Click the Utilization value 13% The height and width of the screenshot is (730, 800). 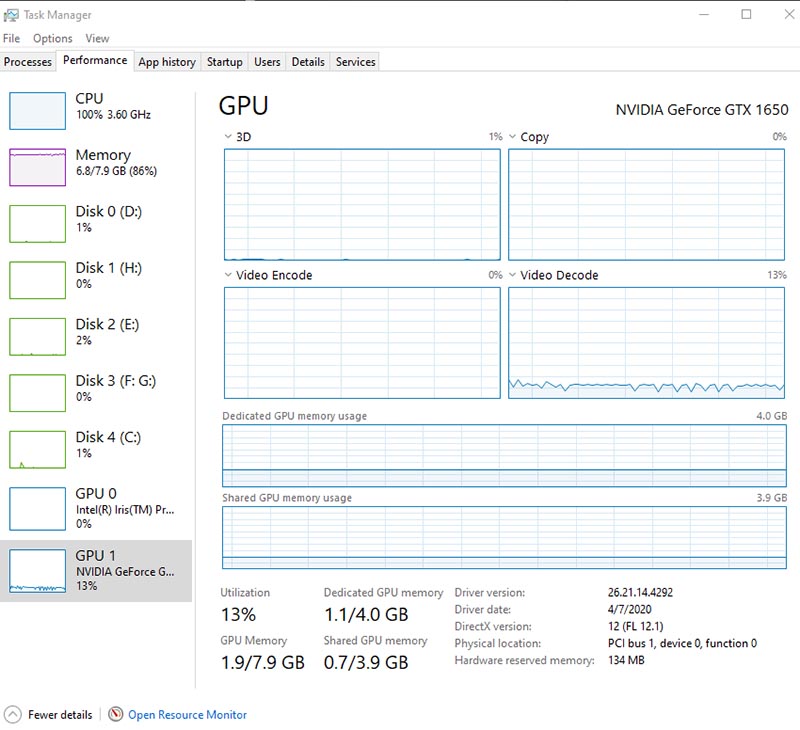click(238, 615)
